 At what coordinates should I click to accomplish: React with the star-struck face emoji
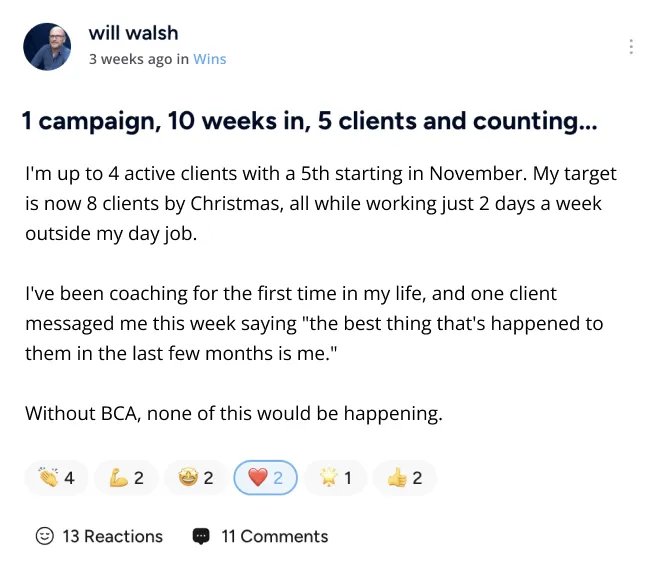[196, 478]
